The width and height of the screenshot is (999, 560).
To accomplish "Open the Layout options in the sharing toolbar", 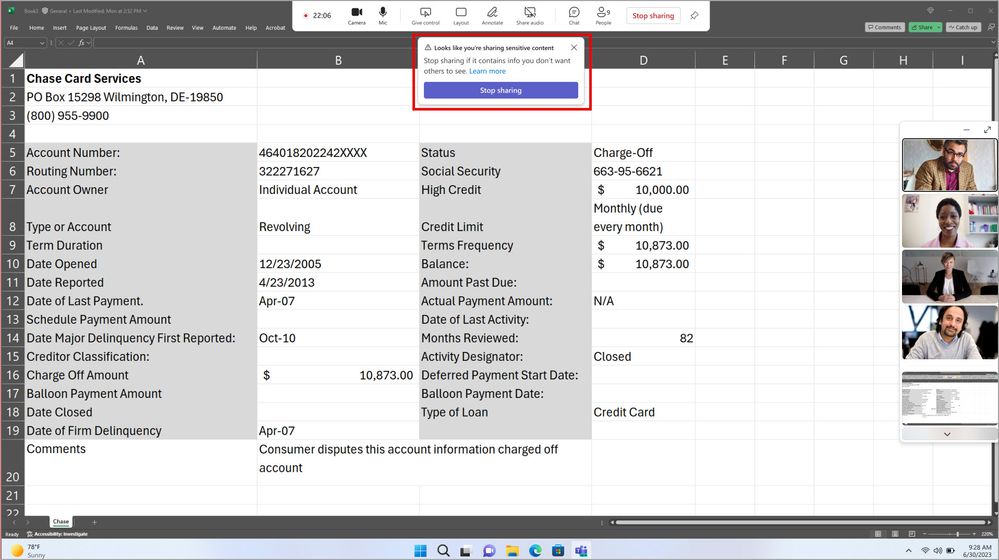I will coord(461,15).
